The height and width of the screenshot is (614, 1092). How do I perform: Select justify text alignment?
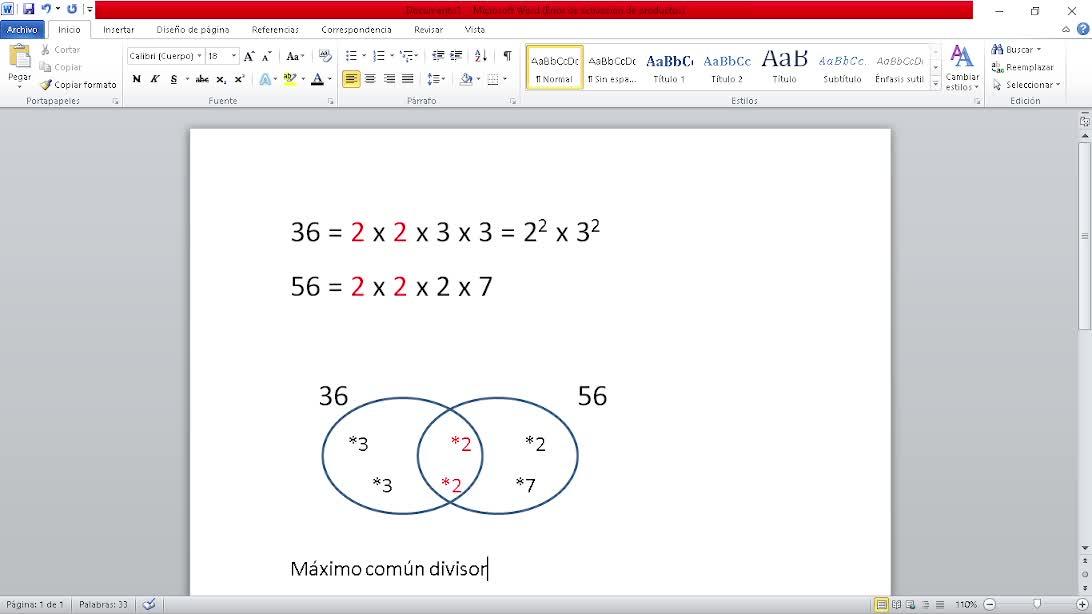pos(408,79)
